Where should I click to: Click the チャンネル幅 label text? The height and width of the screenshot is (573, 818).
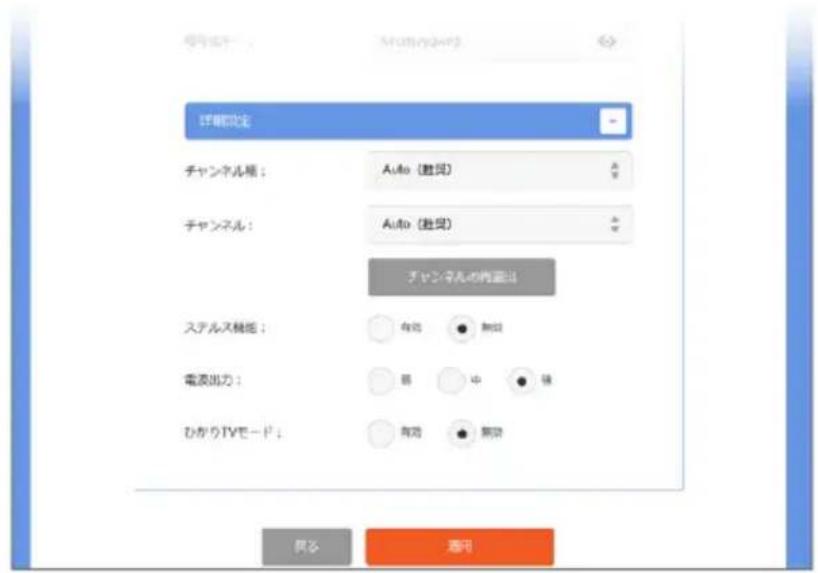point(225,171)
